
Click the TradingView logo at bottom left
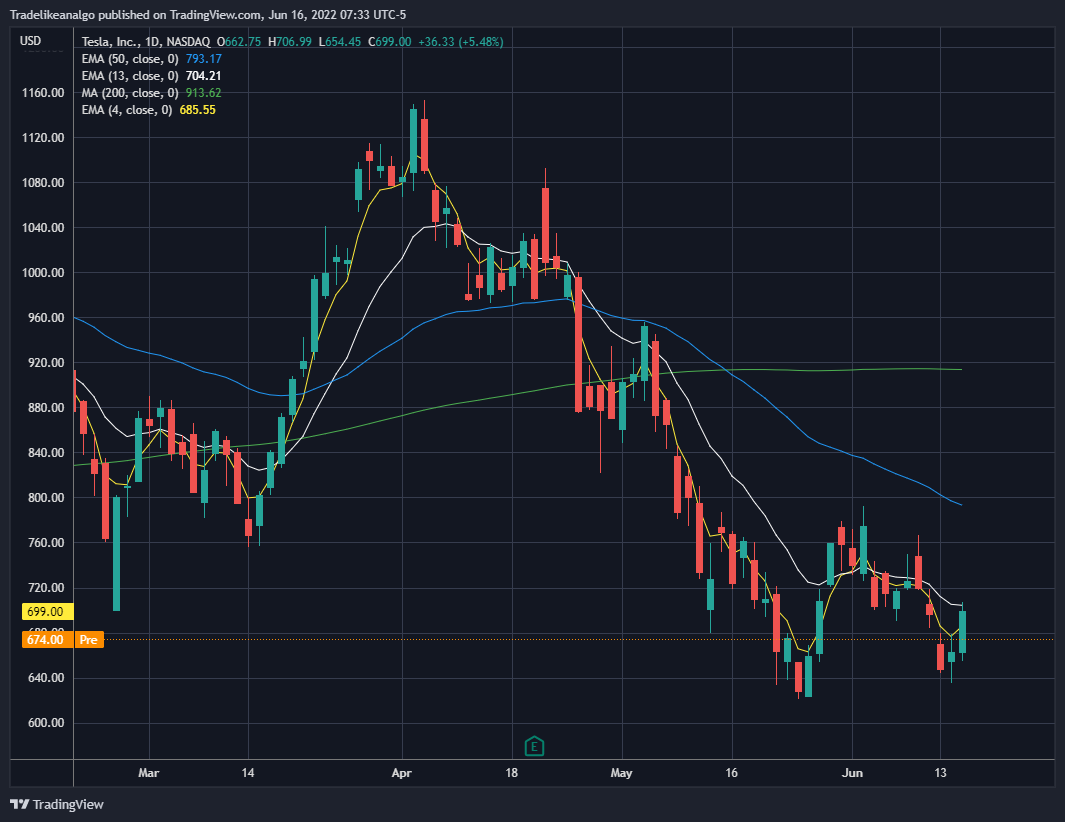point(57,804)
